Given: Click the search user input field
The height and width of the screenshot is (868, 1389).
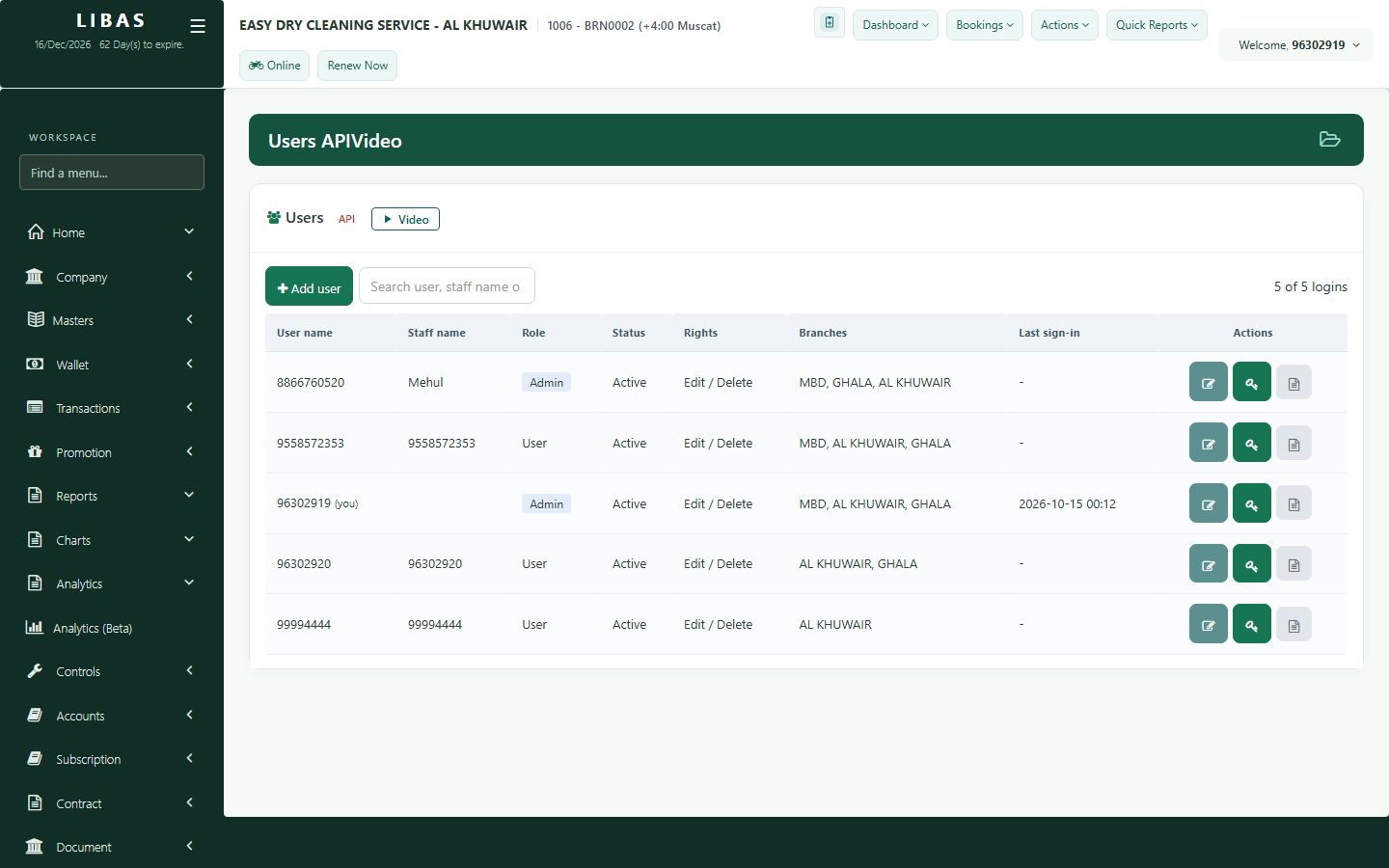Looking at the screenshot, I should (x=447, y=286).
